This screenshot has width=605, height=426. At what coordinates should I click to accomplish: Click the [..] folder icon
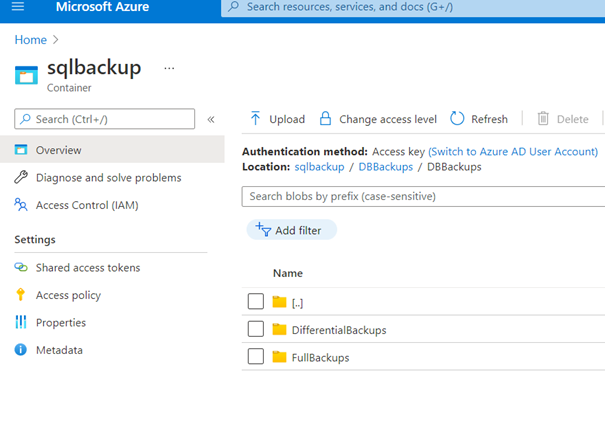click(x=279, y=301)
